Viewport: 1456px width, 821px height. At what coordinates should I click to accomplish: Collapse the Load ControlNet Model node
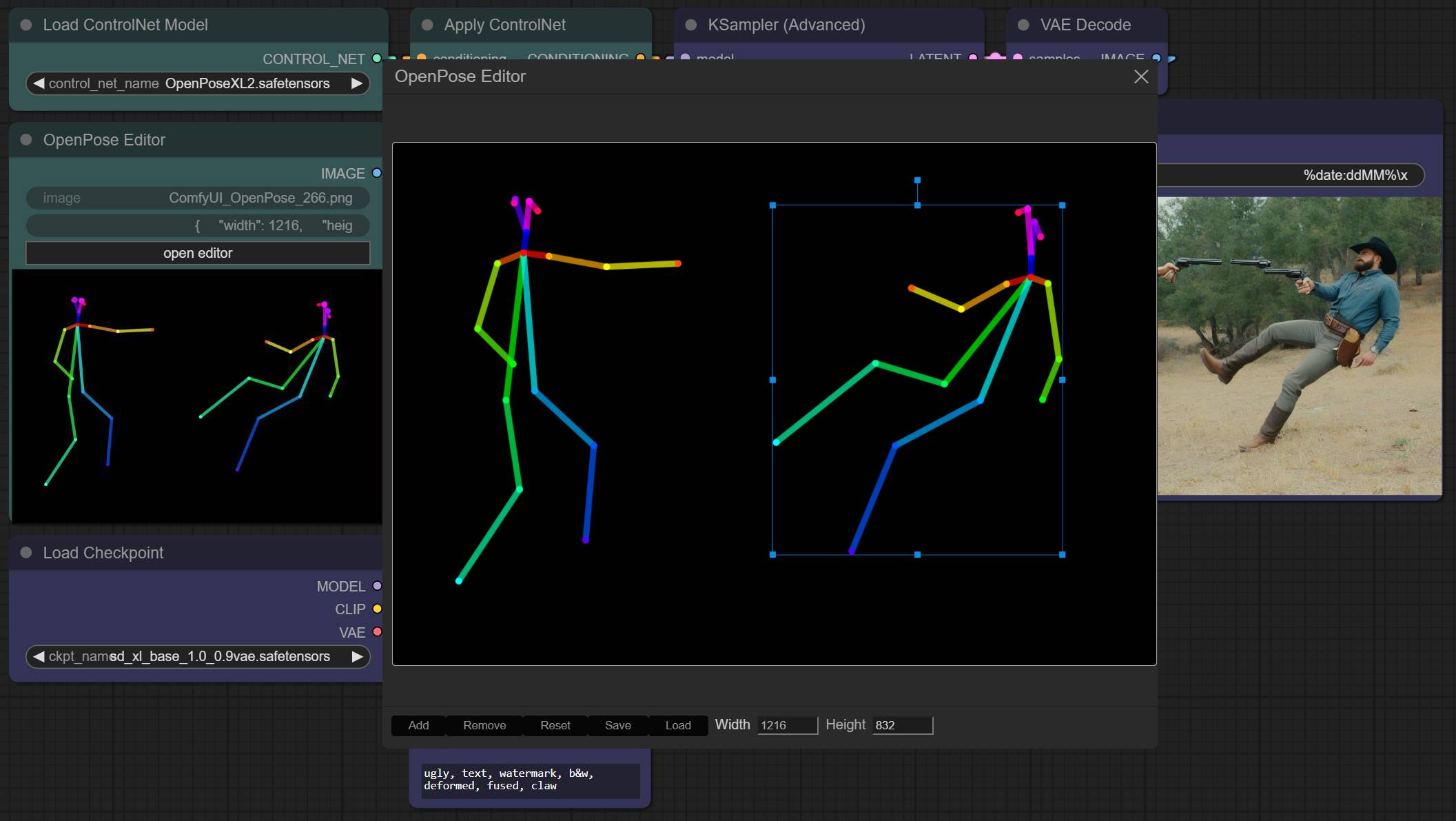(26, 25)
